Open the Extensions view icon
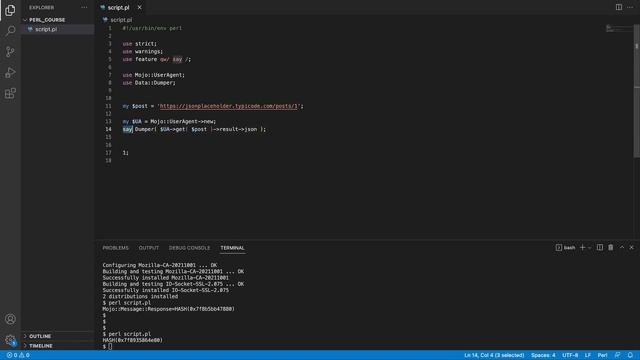 tap(10, 93)
